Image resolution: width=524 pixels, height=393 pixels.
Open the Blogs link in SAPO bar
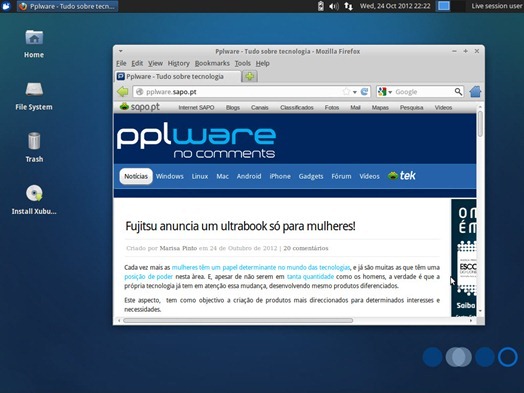pyautogui.click(x=233, y=108)
